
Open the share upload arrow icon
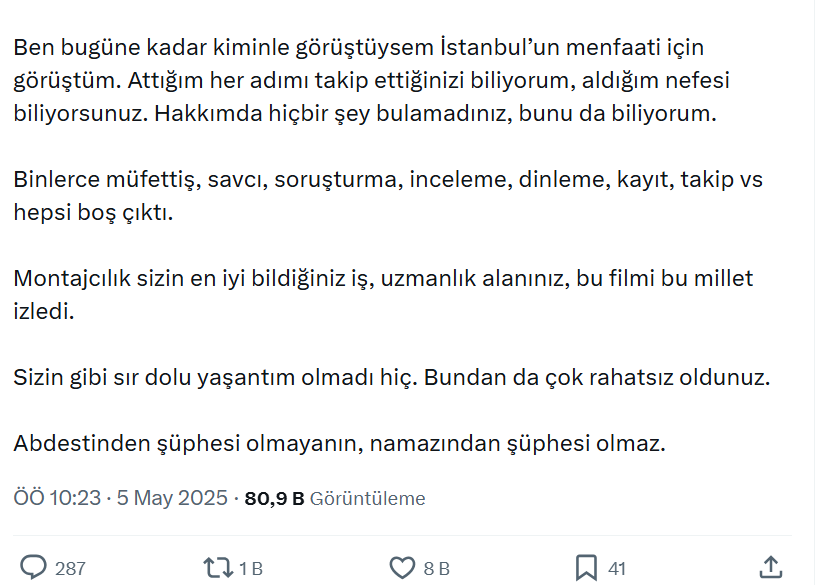[x=770, y=568]
